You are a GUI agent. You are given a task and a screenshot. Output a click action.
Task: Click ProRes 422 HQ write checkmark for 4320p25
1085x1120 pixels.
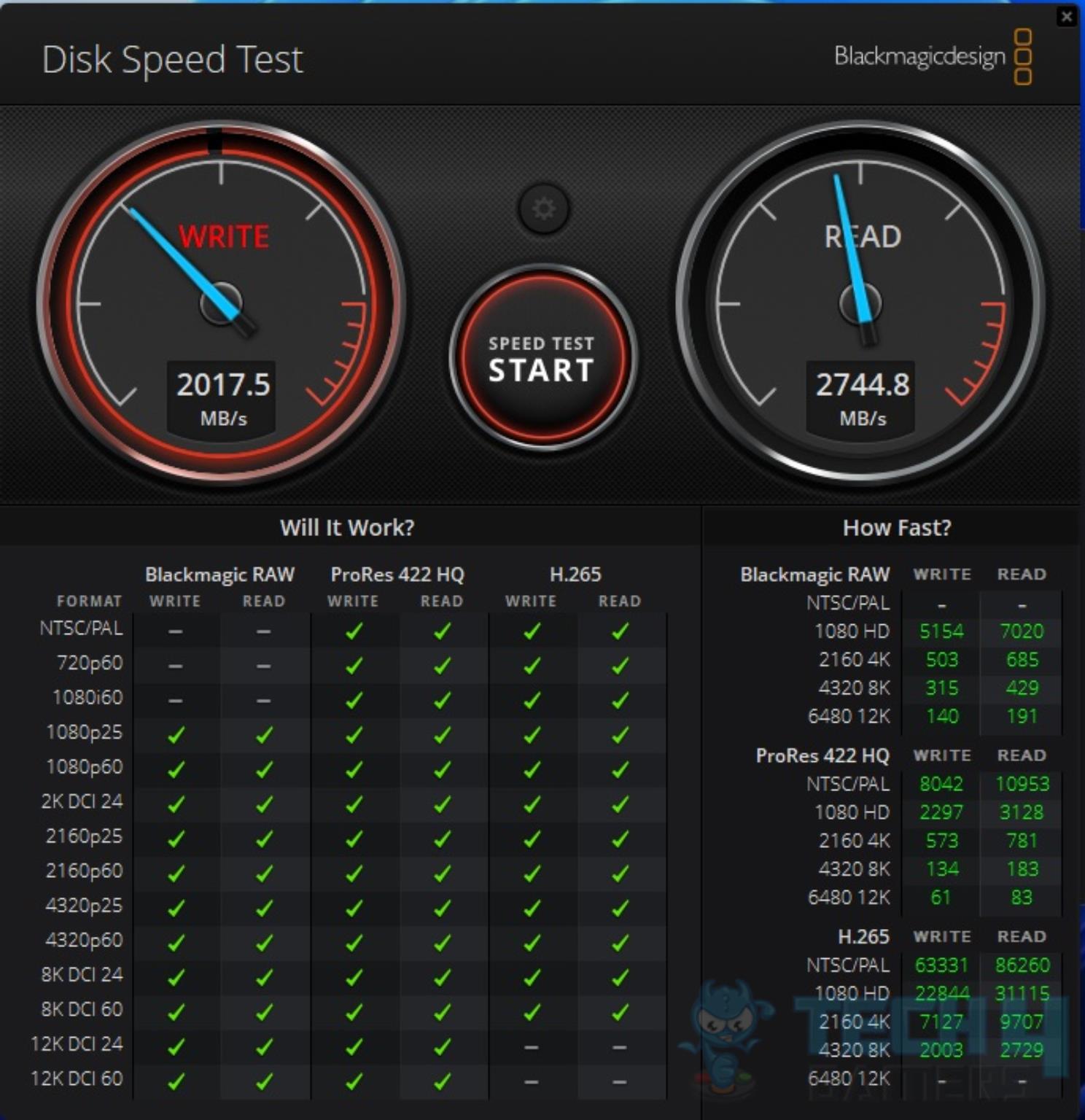pyautogui.click(x=354, y=908)
